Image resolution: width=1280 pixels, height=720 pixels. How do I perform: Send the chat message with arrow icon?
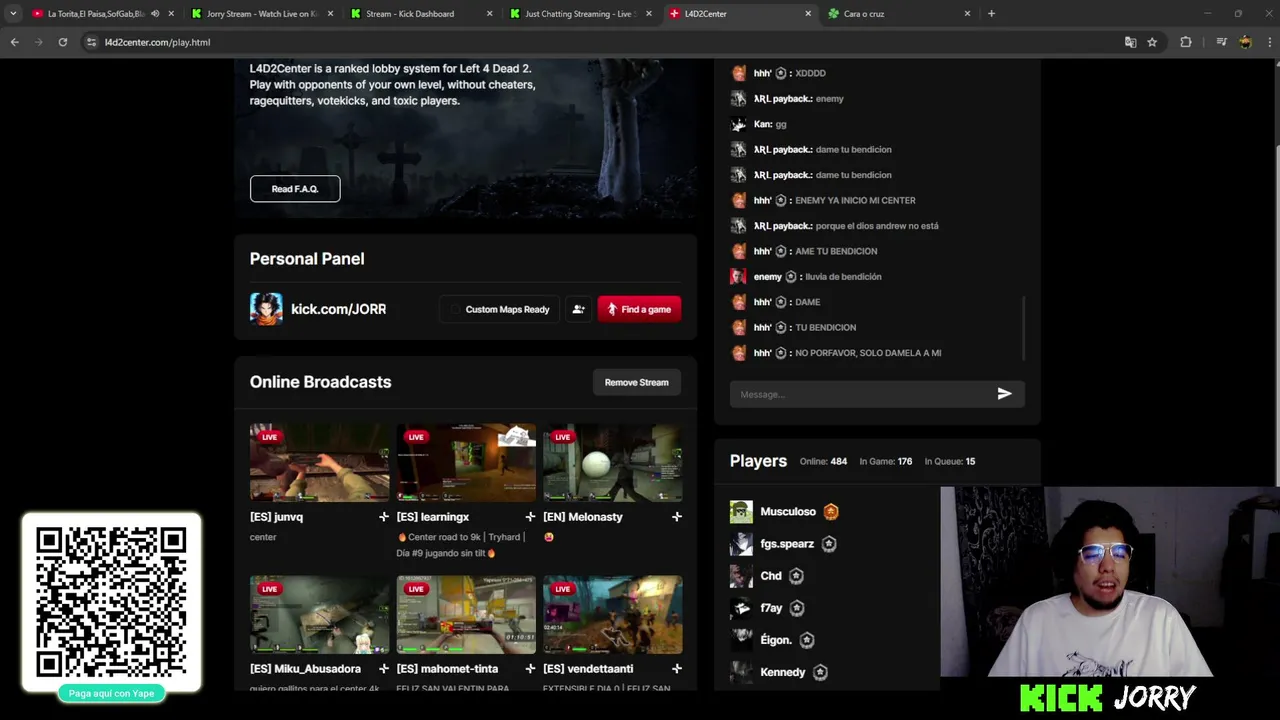(x=1004, y=394)
